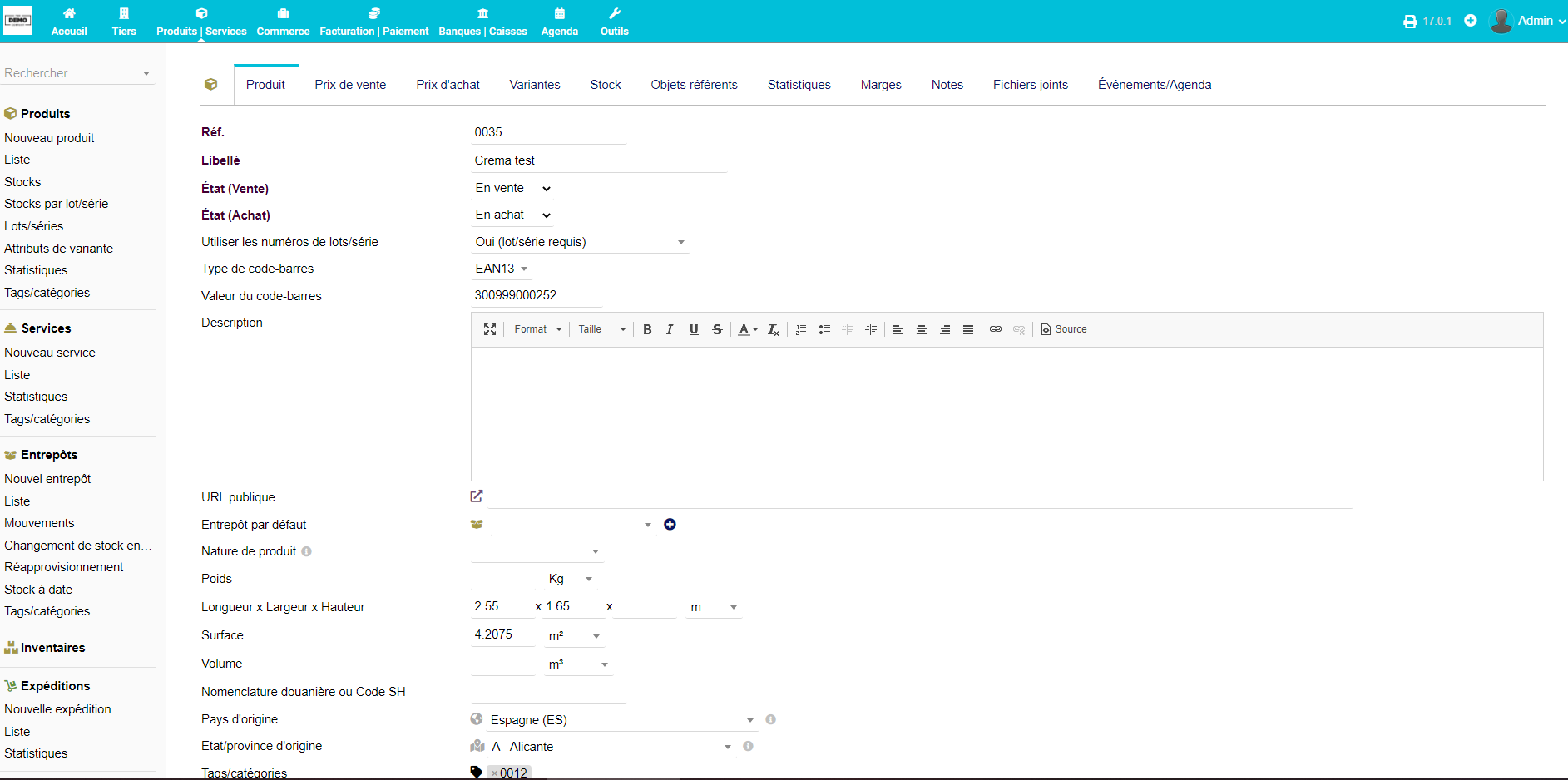
Task: Toggle bold formatting in description editor
Action: pyautogui.click(x=647, y=329)
